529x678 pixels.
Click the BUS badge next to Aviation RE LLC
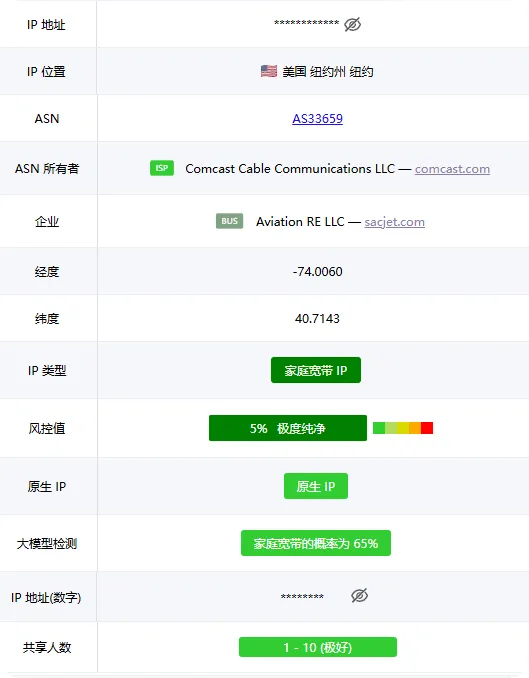coord(229,221)
